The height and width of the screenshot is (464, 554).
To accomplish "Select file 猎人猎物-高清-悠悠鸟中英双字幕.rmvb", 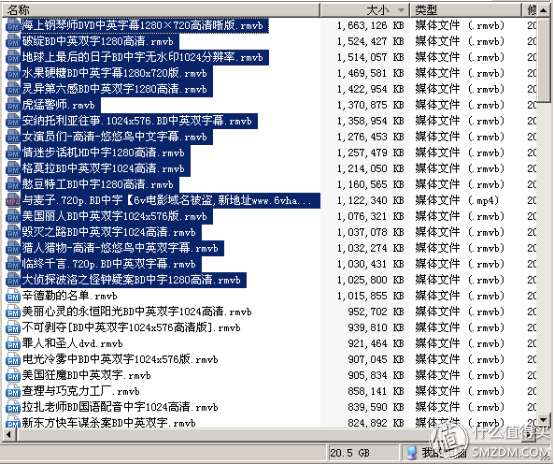I will pos(120,248).
